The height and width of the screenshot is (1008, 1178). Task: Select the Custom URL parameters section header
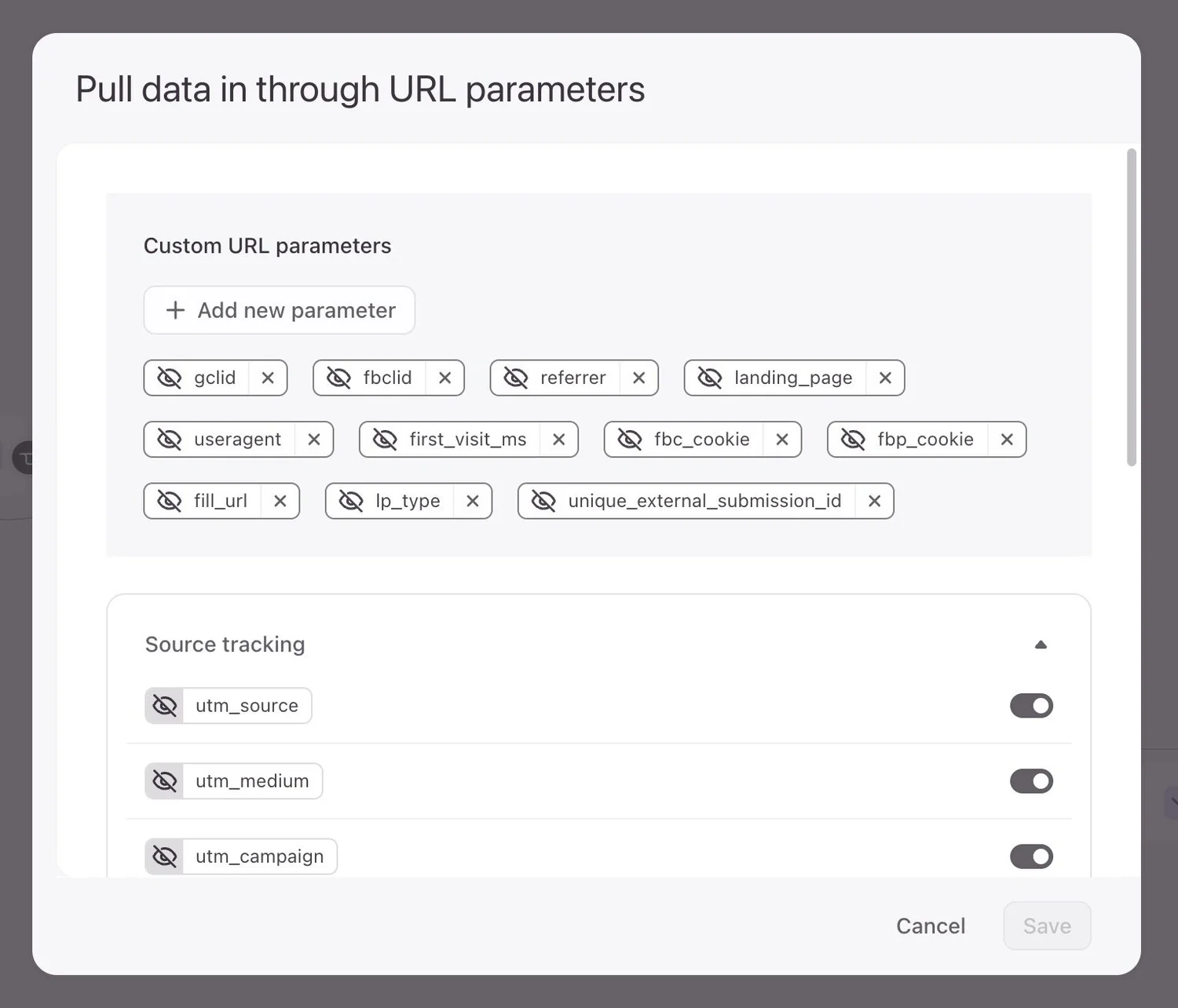(x=267, y=245)
